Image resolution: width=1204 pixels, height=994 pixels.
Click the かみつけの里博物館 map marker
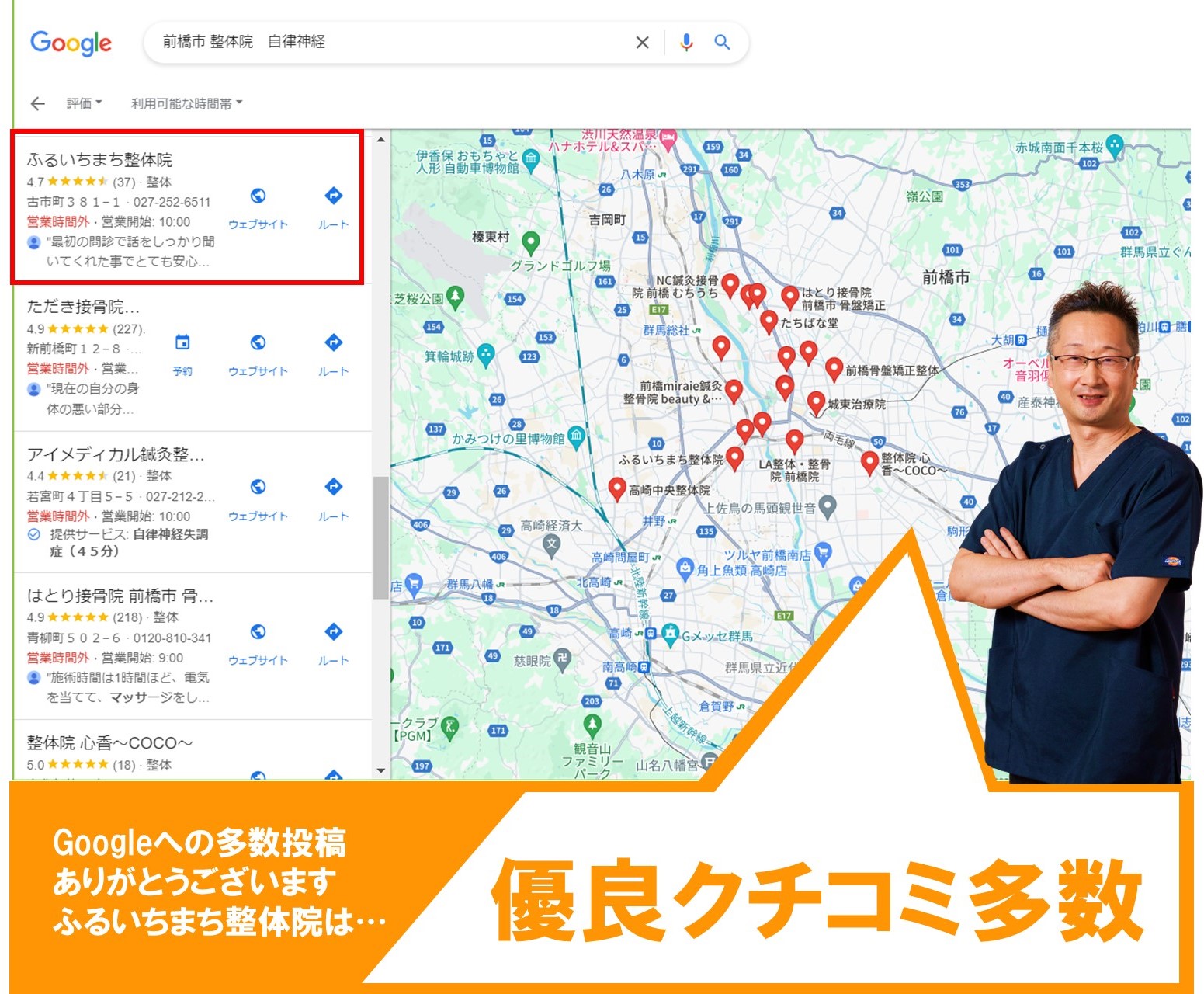pos(576,436)
